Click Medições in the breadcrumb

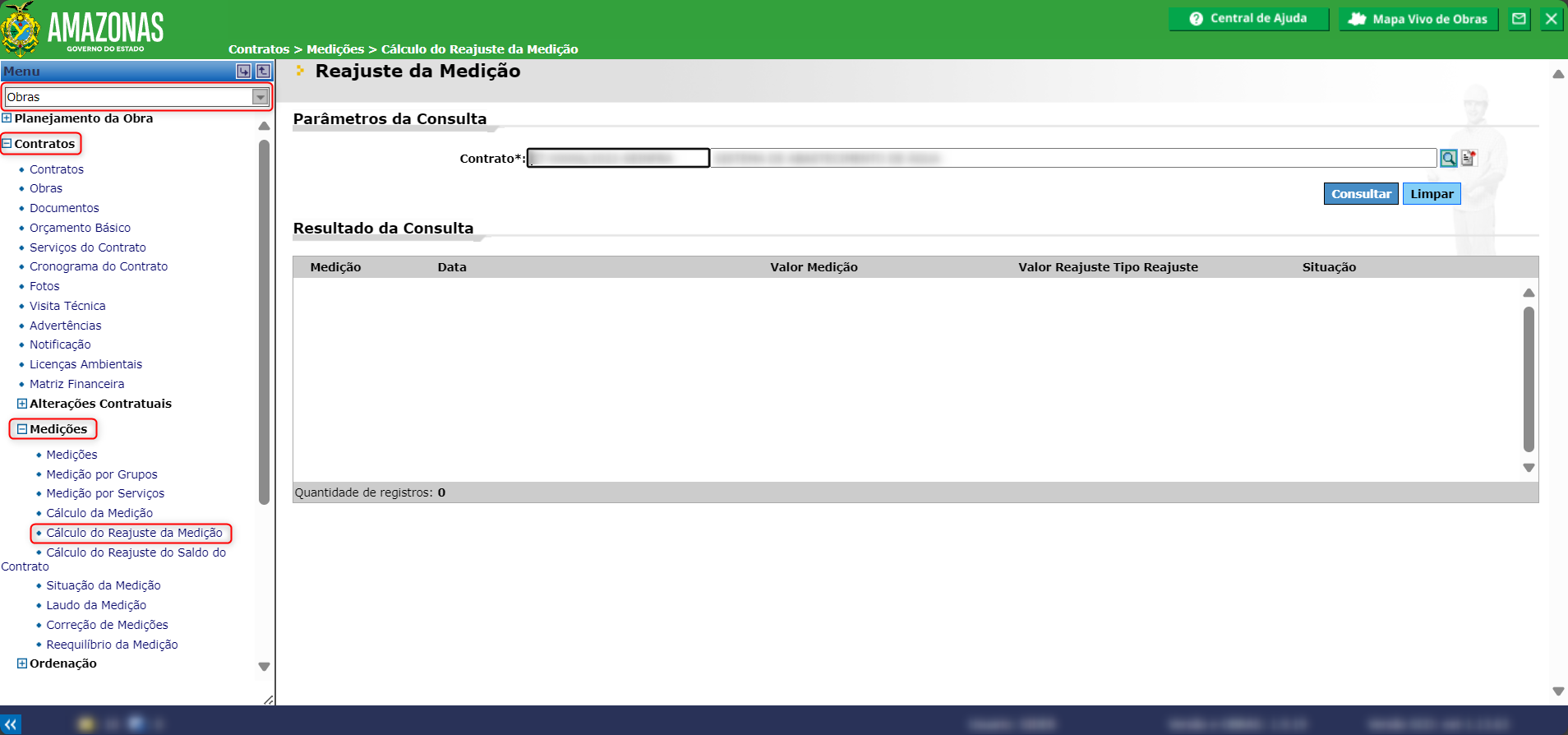coord(335,49)
